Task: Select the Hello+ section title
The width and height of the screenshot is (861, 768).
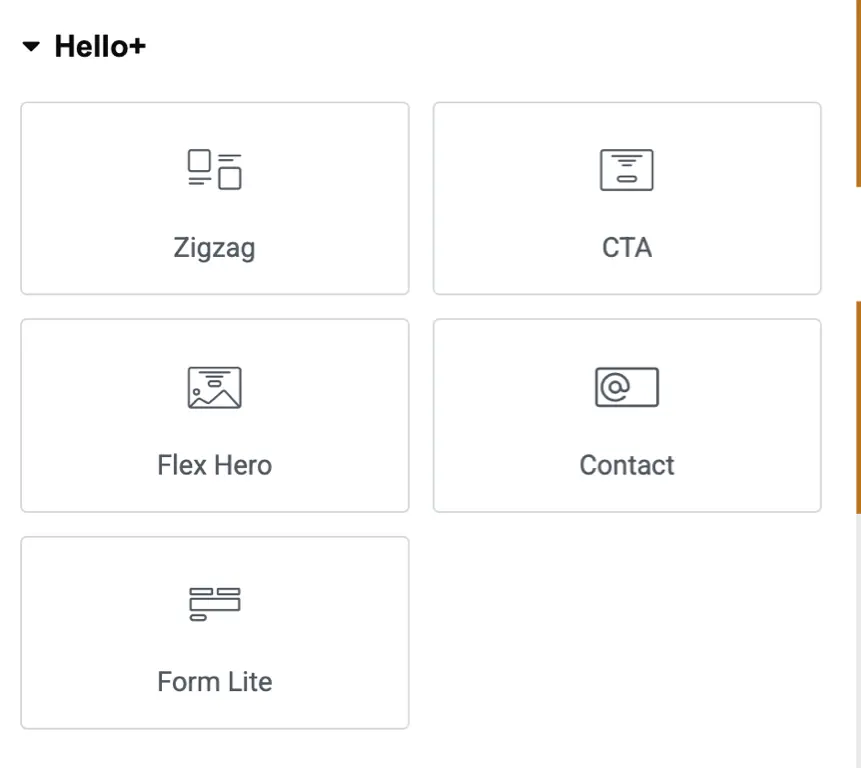Action: pyautogui.click(x=100, y=46)
